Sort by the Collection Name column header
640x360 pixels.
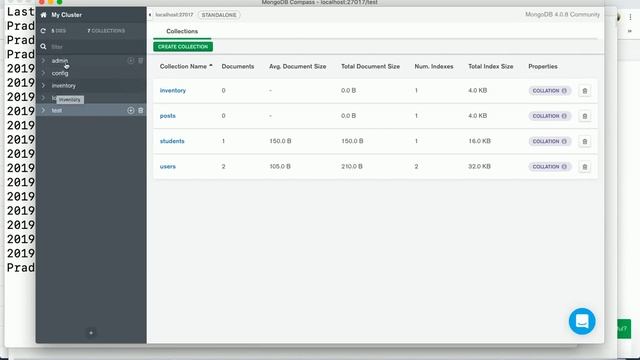[186, 66]
